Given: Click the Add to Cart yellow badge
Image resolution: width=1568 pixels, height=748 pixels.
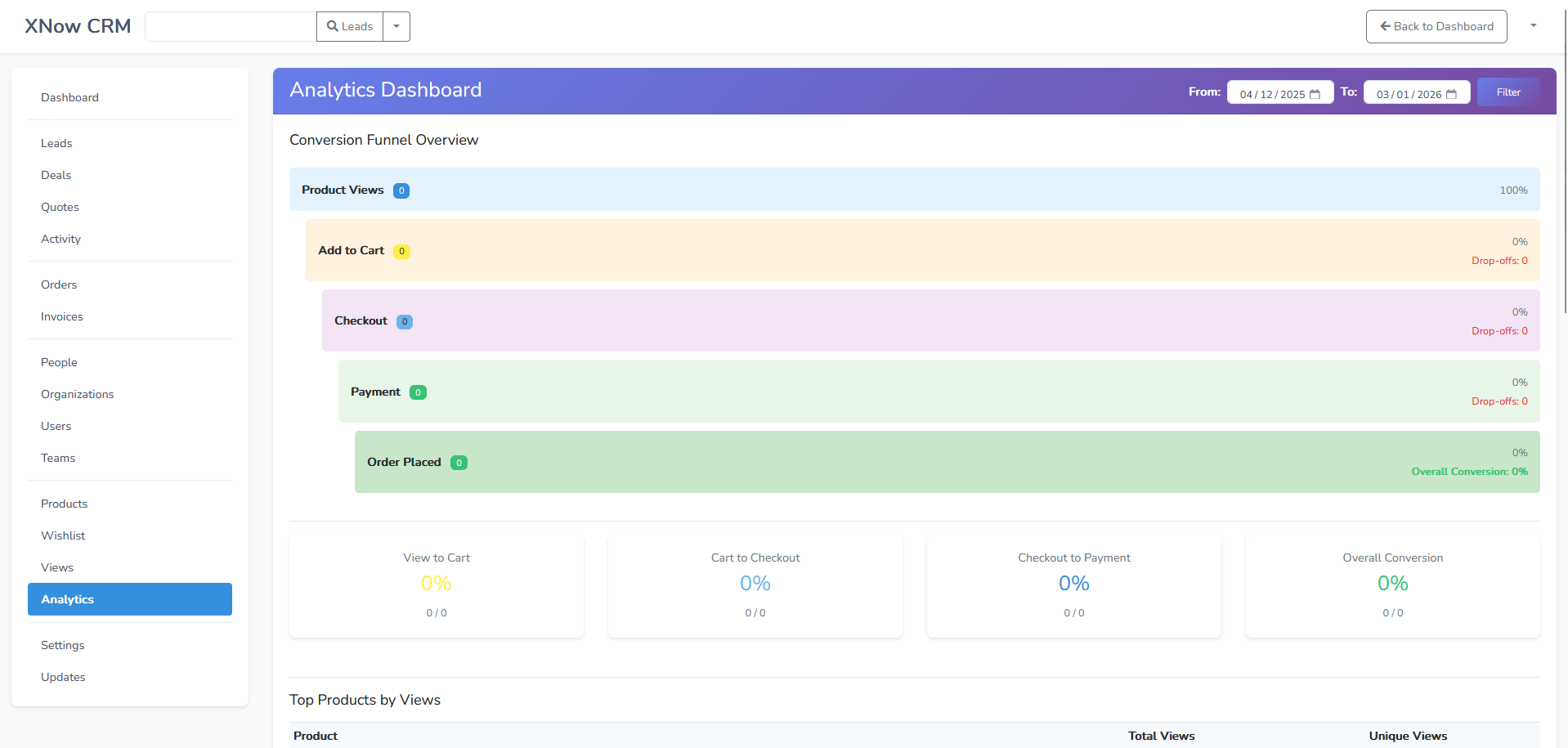Looking at the screenshot, I should coord(401,251).
